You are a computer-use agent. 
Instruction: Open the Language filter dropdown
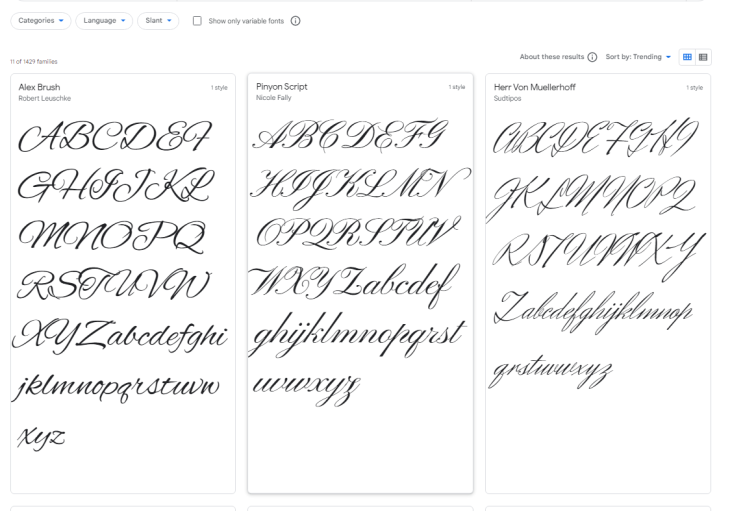104,21
